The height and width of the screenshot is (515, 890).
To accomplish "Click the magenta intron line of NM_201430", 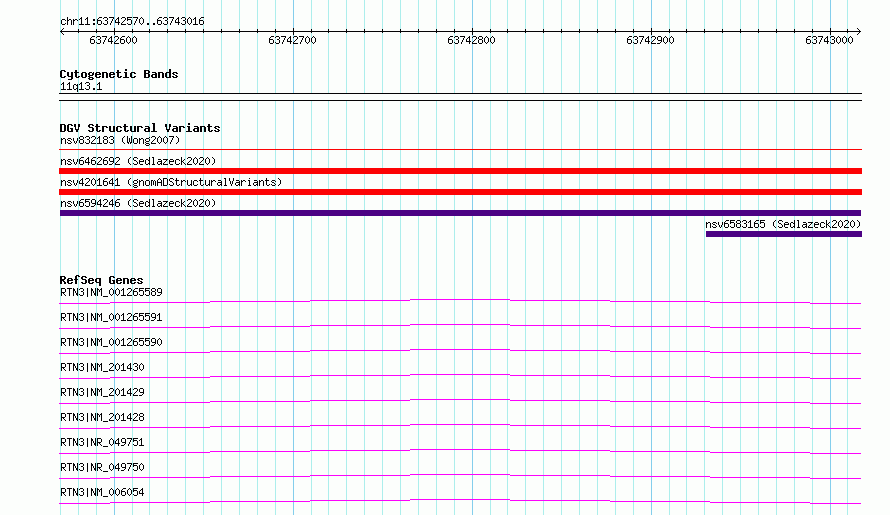I will tap(460, 375).
